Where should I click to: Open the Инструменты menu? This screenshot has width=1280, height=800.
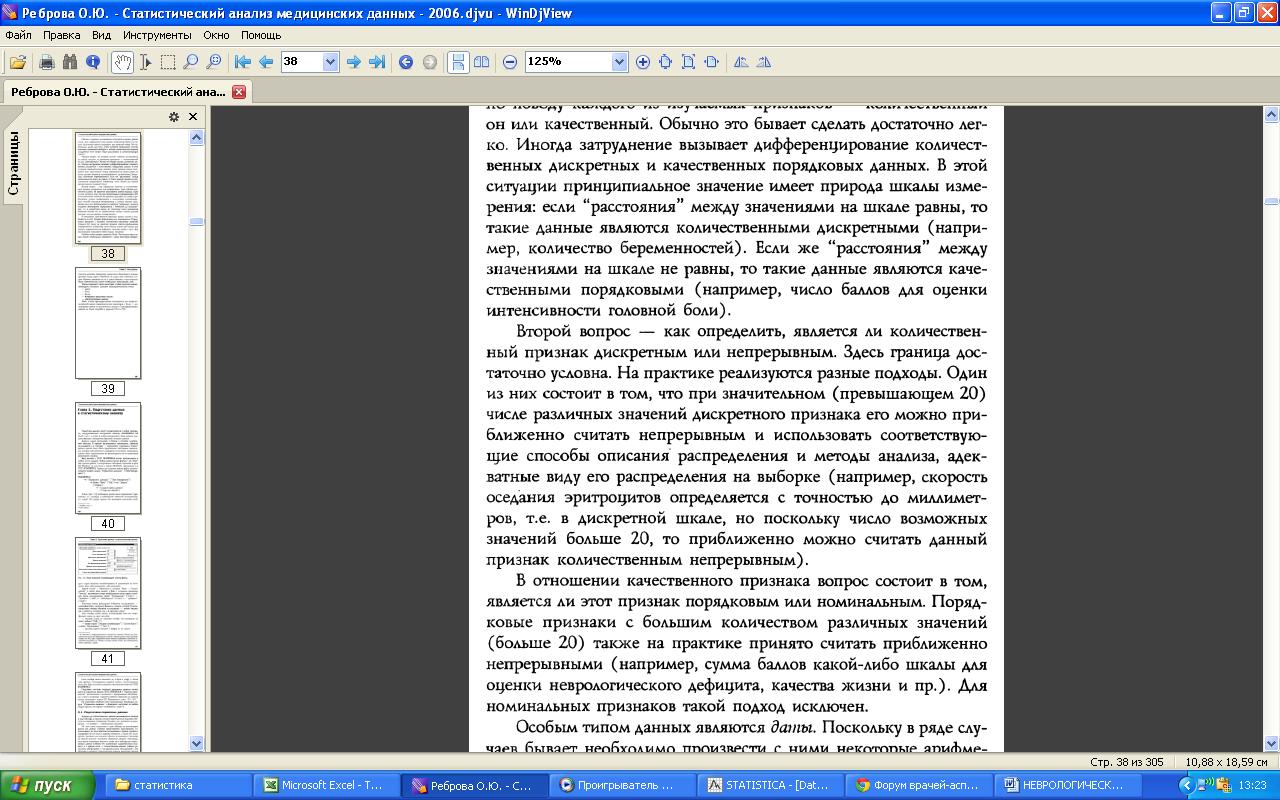(x=157, y=35)
